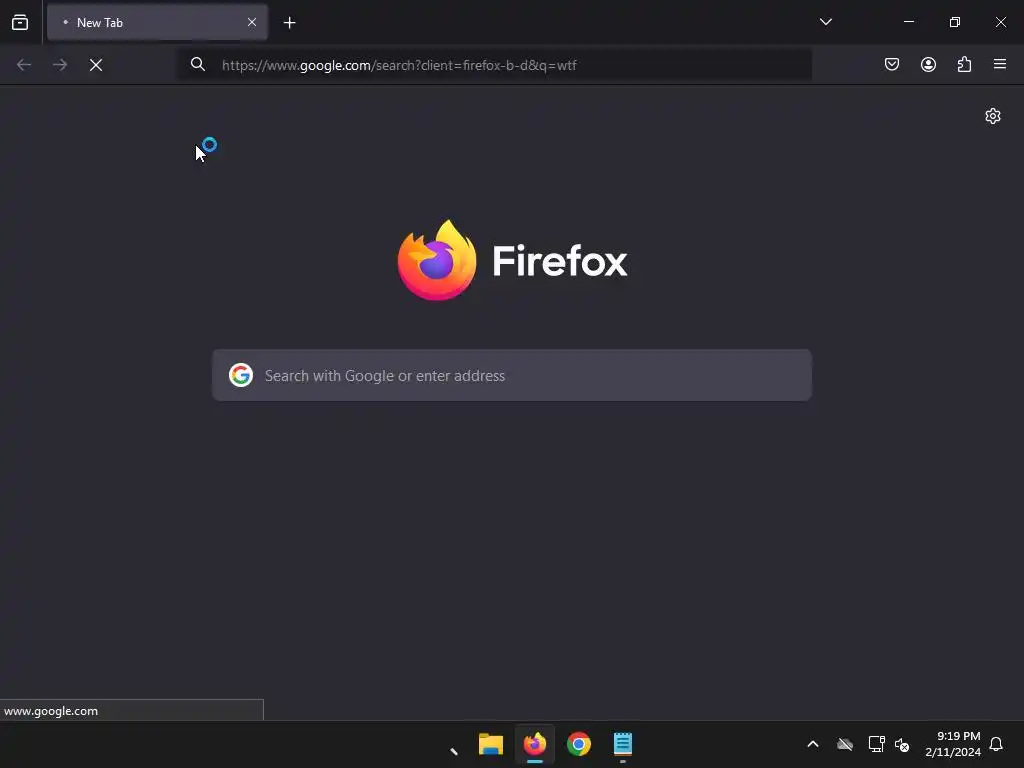Stop loading the page
Viewport: 1024px width, 768px height.
pyautogui.click(x=96, y=65)
